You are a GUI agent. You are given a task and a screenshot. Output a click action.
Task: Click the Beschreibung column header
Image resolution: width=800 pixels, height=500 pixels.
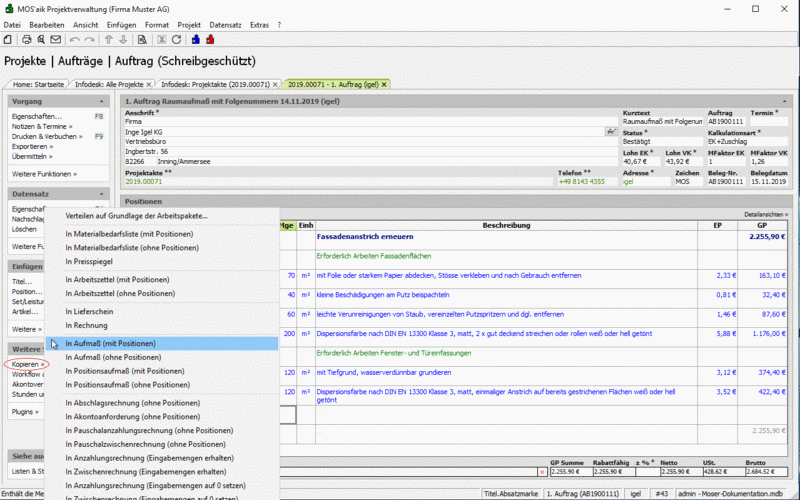(506, 225)
